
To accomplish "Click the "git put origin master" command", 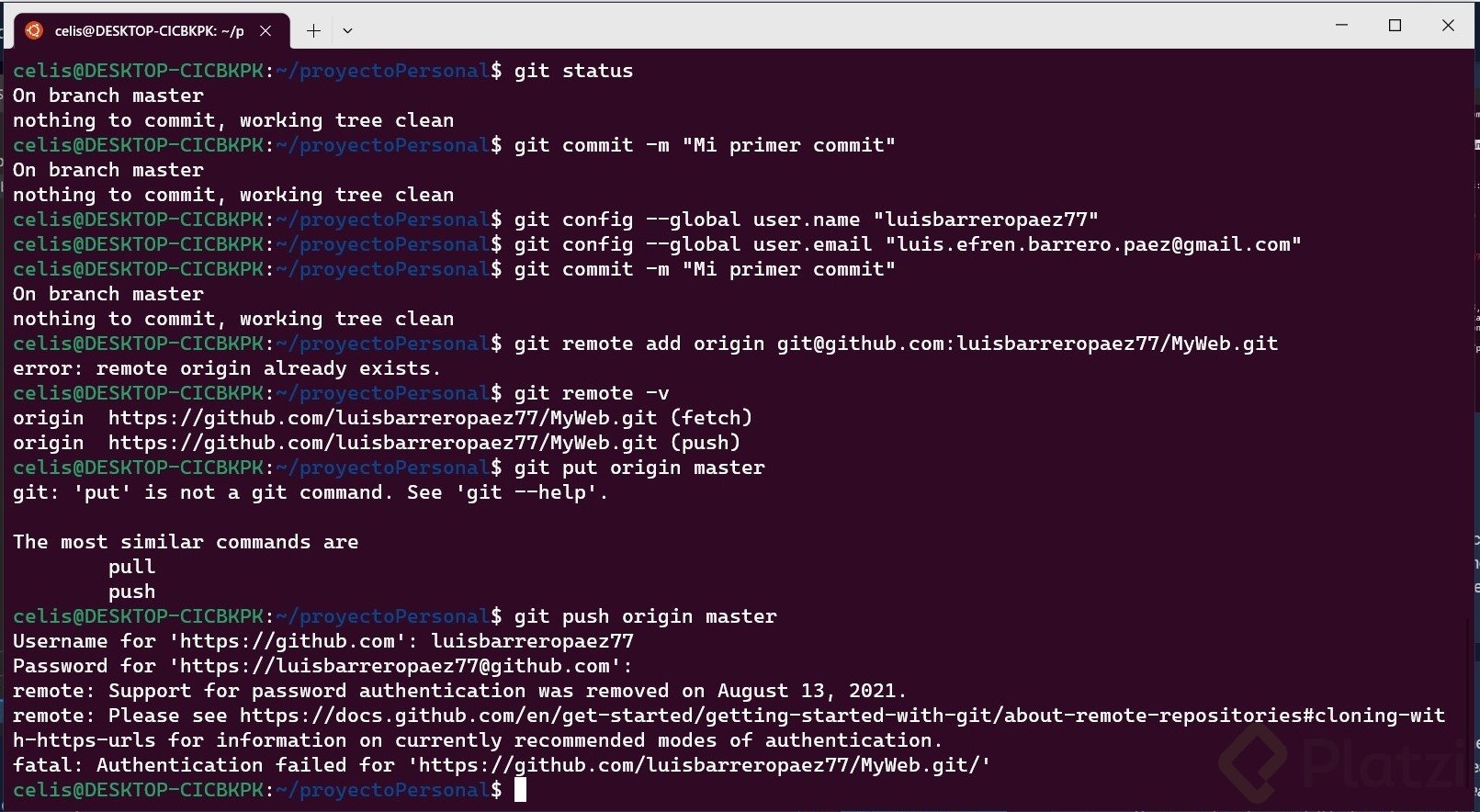I will click(x=638, y=468).
